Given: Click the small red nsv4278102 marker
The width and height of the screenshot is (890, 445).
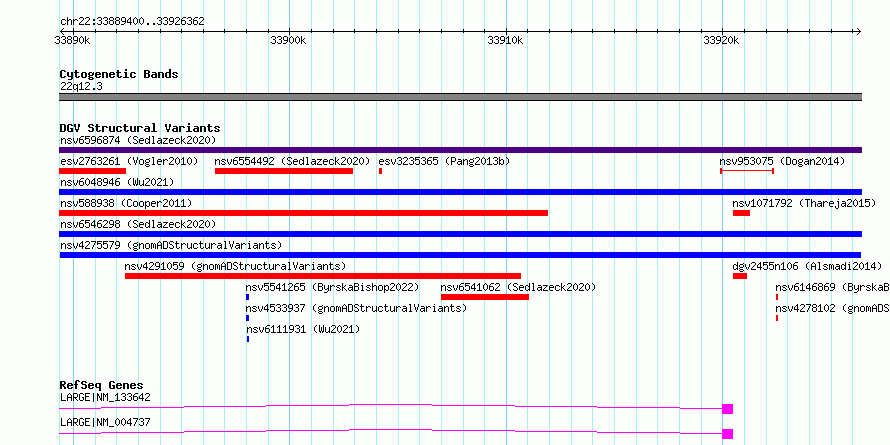Looking at the screenshot, I should pos(776,318).
